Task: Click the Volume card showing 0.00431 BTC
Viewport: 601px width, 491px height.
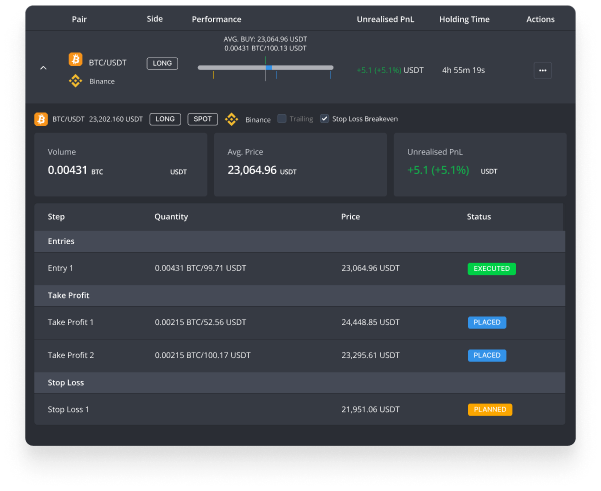Action: click(x=121, y=164)
